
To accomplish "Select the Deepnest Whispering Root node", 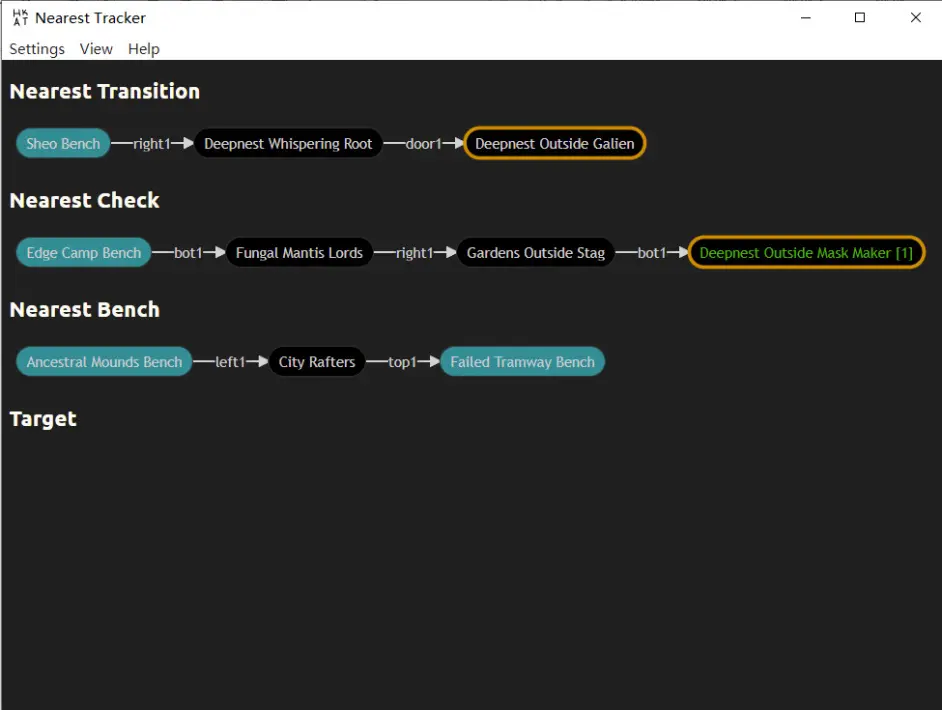I will click(x=288, y=144).
